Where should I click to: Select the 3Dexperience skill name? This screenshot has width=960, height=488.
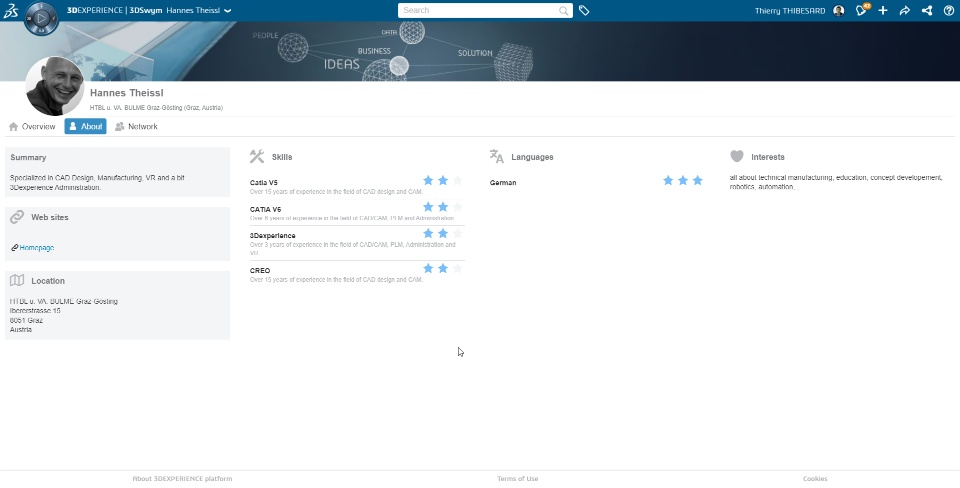coord(272,236)
